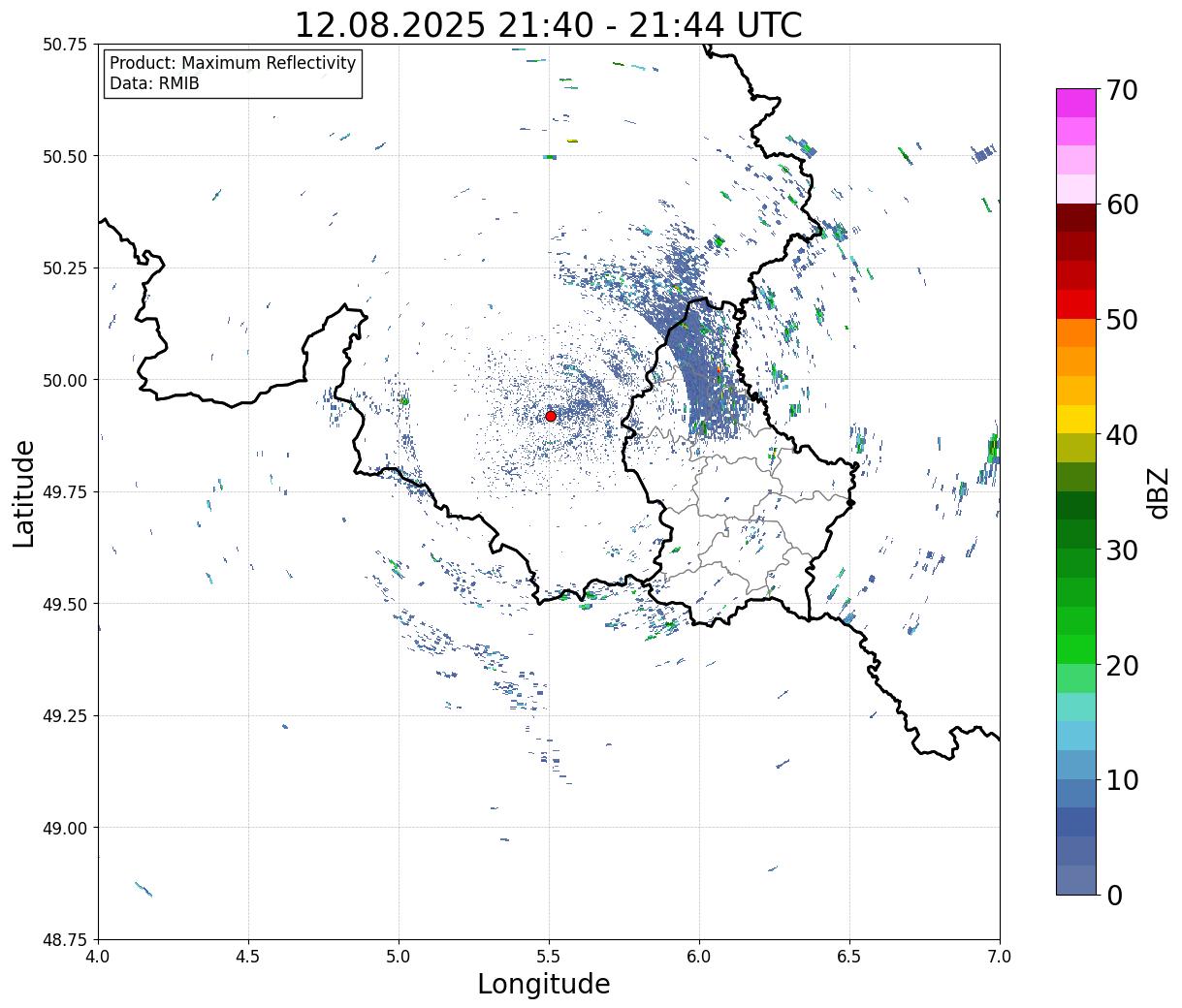Screen dimensions: 1182x1008
Task: Click the longitude tick label 7.0
Action: (x=1000, y=957)
